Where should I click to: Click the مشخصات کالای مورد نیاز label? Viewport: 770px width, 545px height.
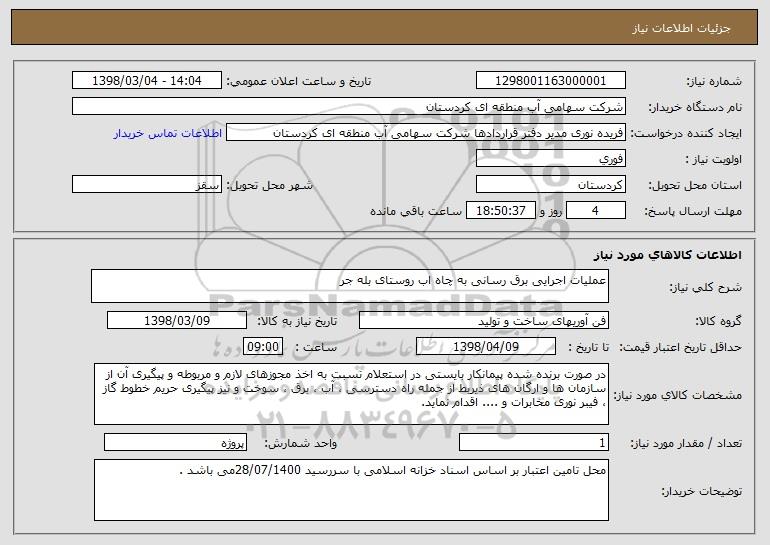(x=678, y=395)
